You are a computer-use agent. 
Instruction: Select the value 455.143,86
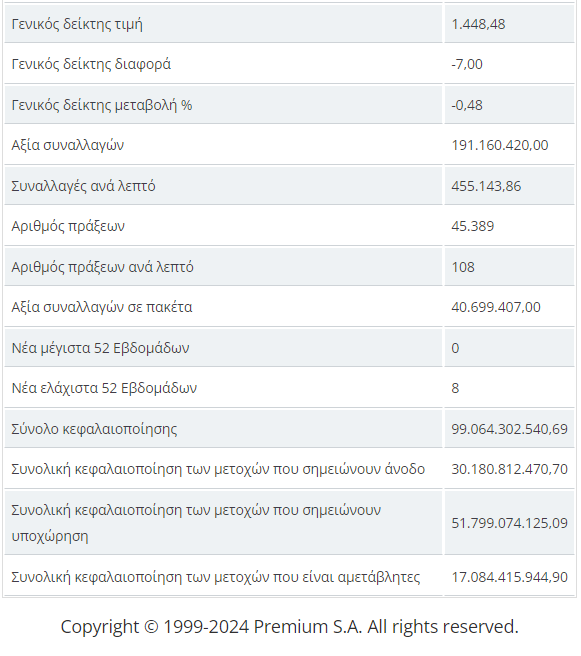(x=486, y=186)
